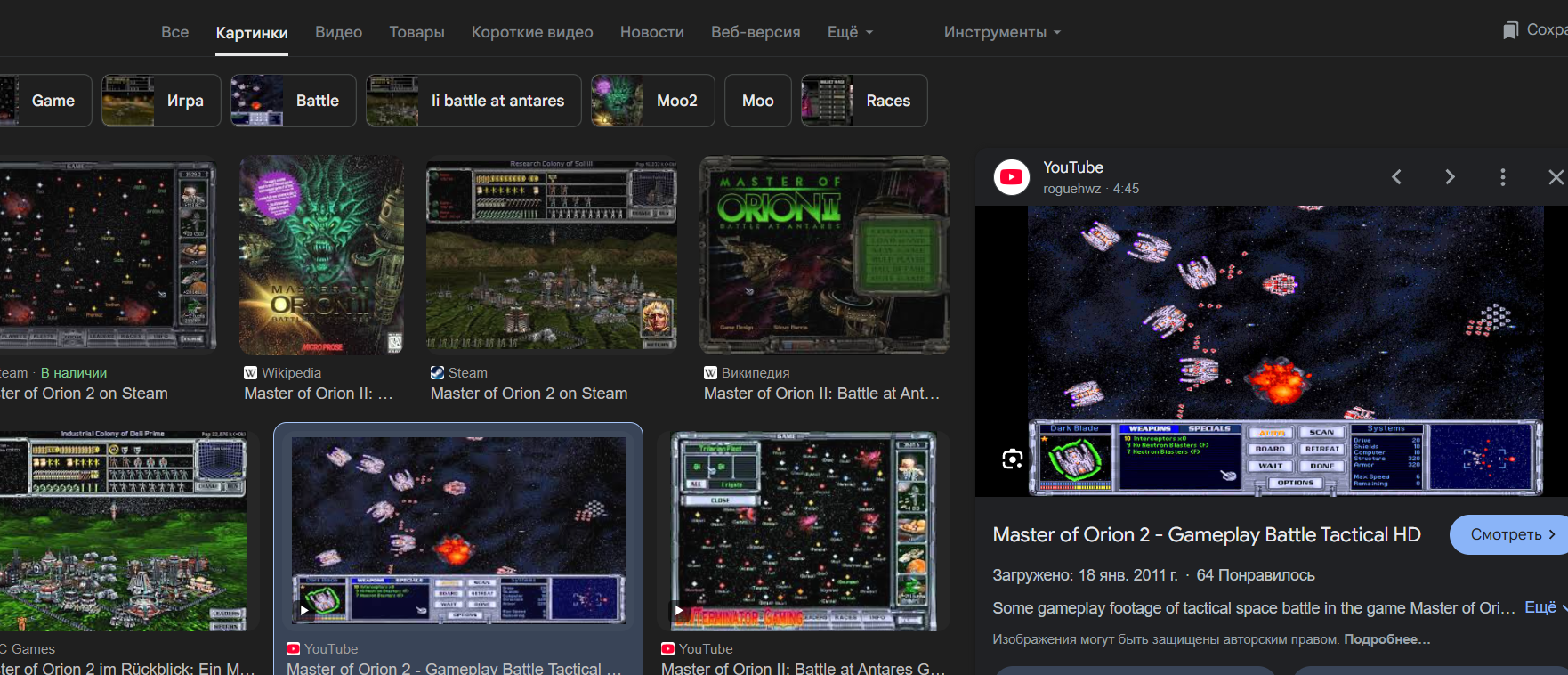Open Wikipedia result Master of Orion II
Viewport: 1568px width, 675px height.
[319, 394]
